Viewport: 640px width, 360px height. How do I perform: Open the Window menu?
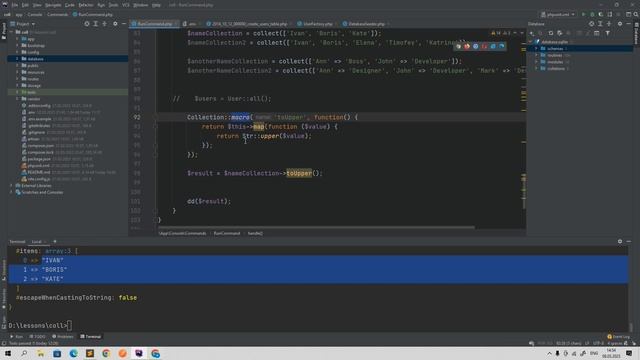(141, 5)
